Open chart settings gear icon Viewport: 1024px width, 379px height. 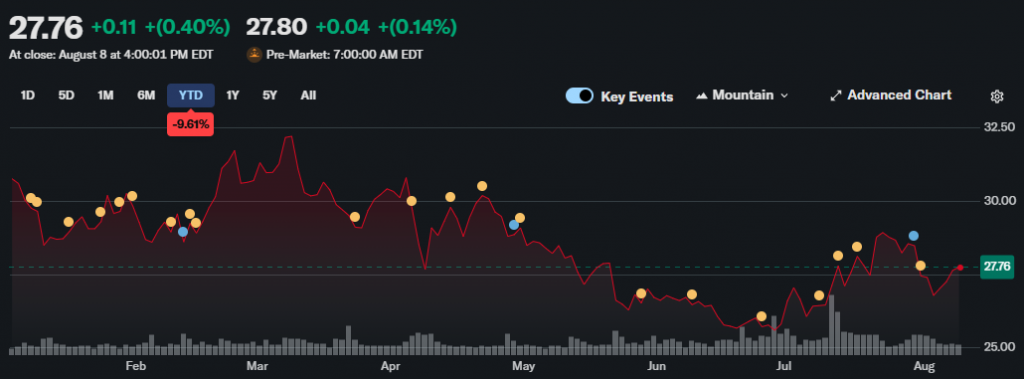coord(997,96)
